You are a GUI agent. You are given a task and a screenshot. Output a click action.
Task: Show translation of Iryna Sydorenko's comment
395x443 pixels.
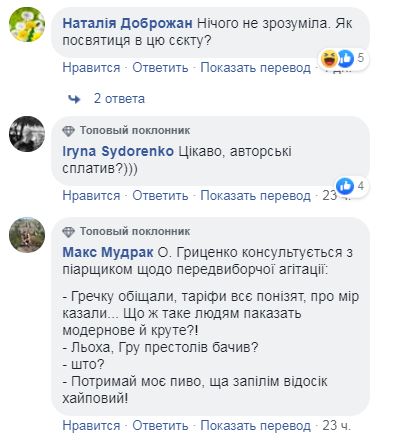pyautogui.click(x=255, y=195)
